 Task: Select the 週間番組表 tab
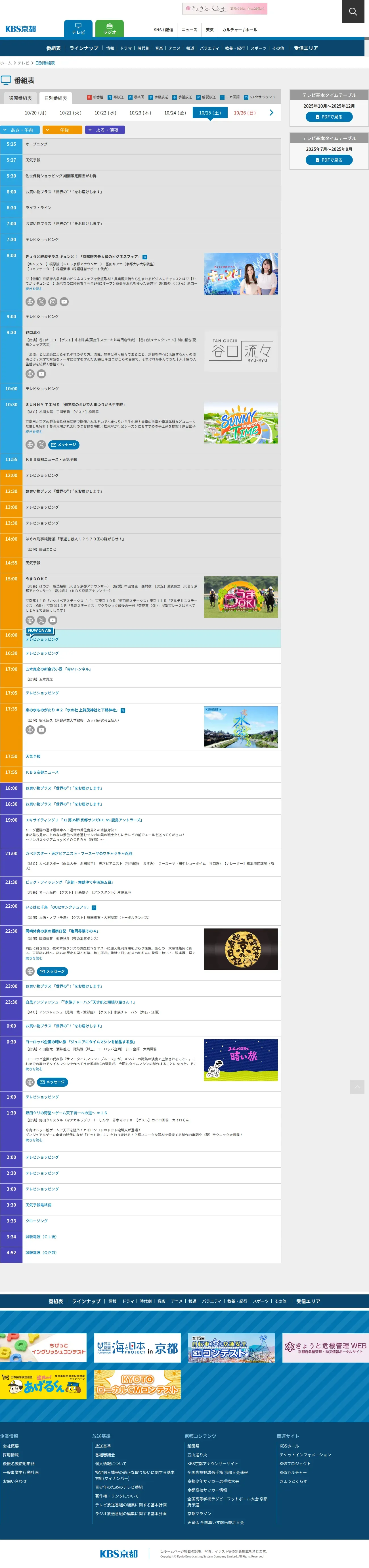pos(20,98)
